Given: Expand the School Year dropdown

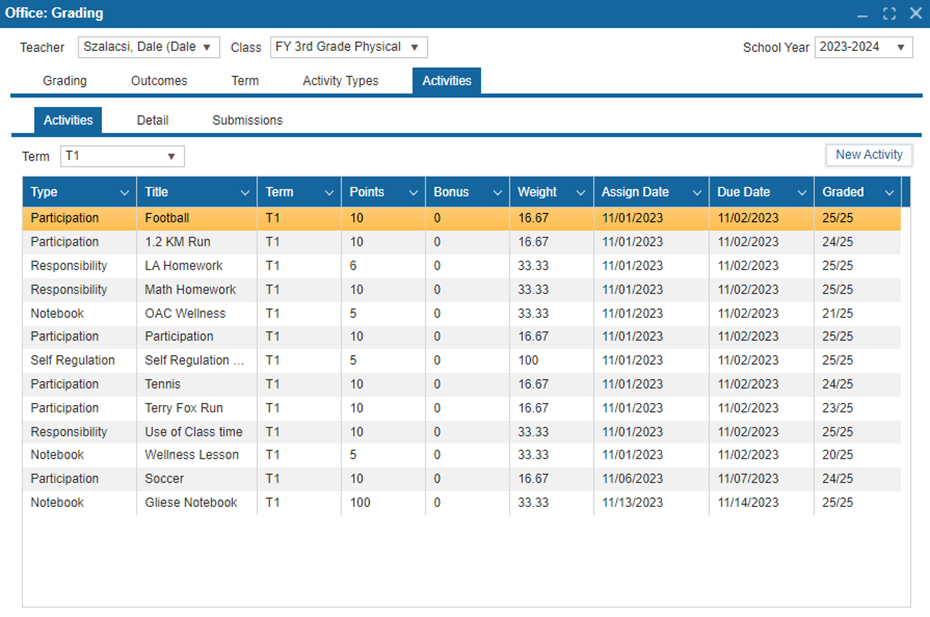Looking at the screenshot, I should click(x=900, y=47).
